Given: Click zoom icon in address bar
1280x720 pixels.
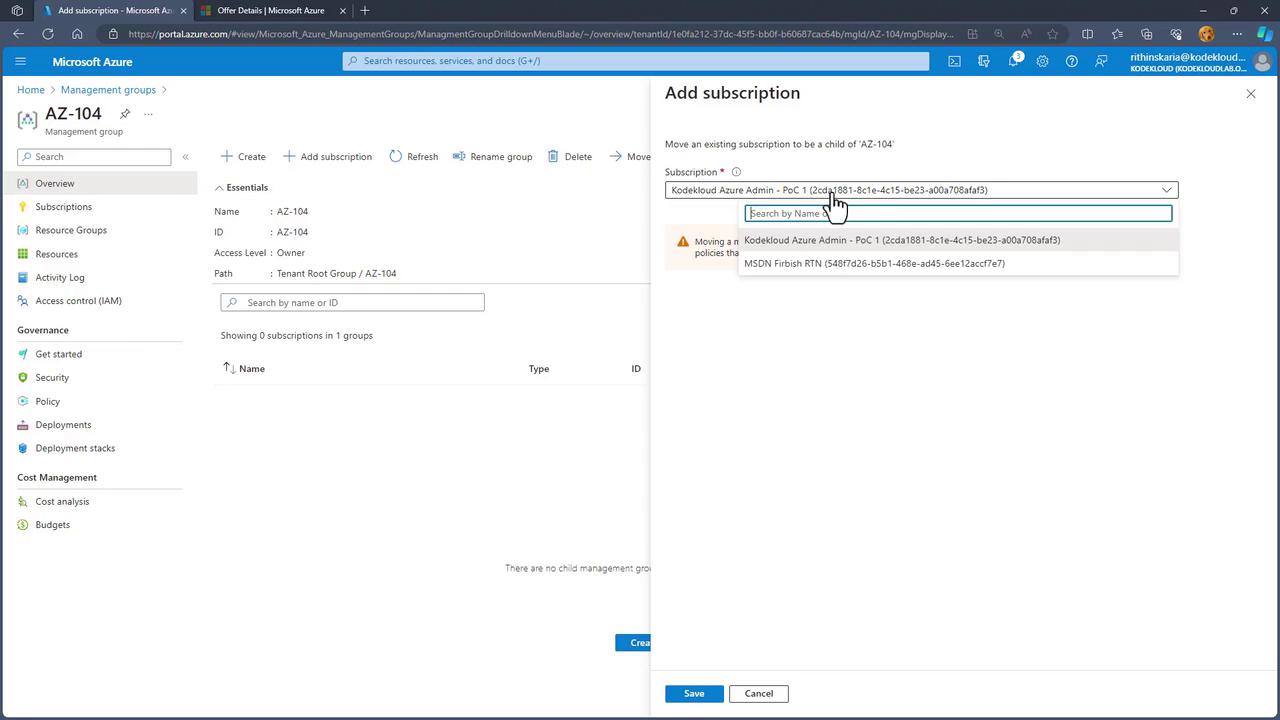Looking at the screenshot, I should pyautogui.click(x=998, y=34).
